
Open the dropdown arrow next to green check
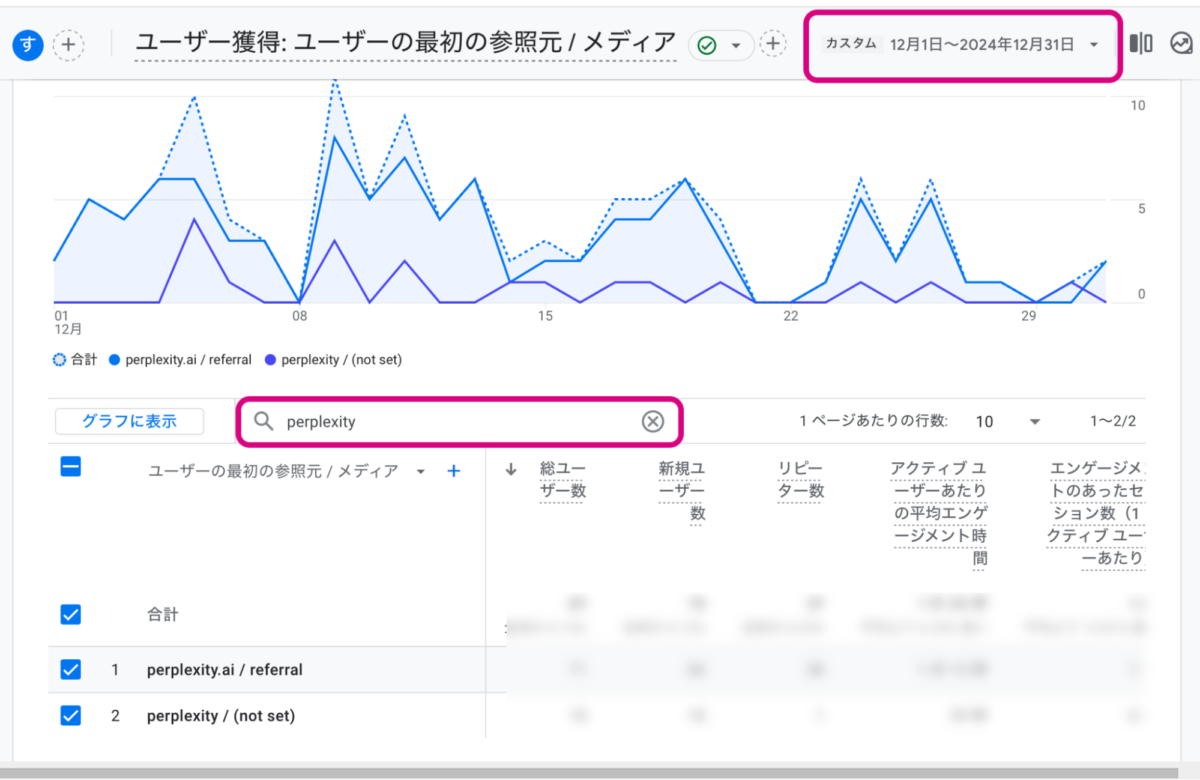pyautogui.click(x=736, y=45)
